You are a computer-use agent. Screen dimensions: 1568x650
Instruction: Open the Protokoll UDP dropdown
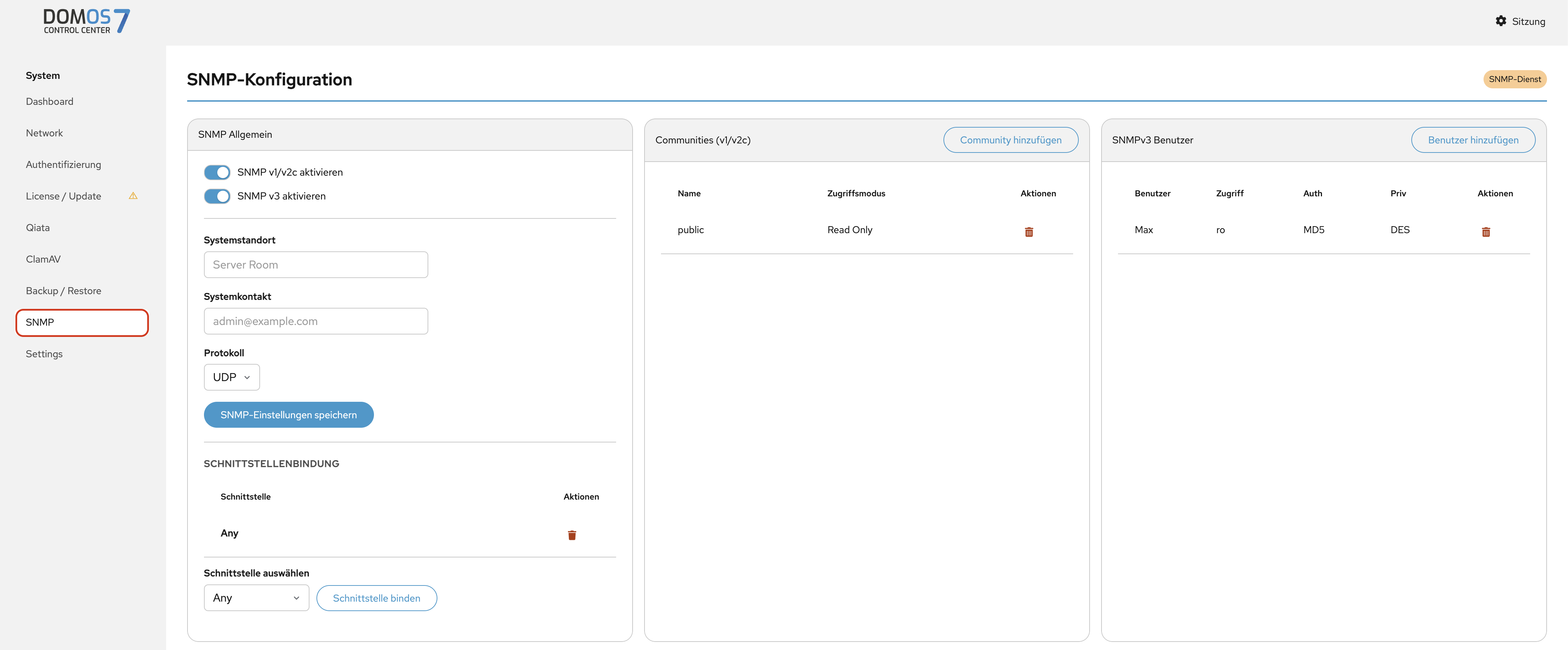(x=231, y=377)
